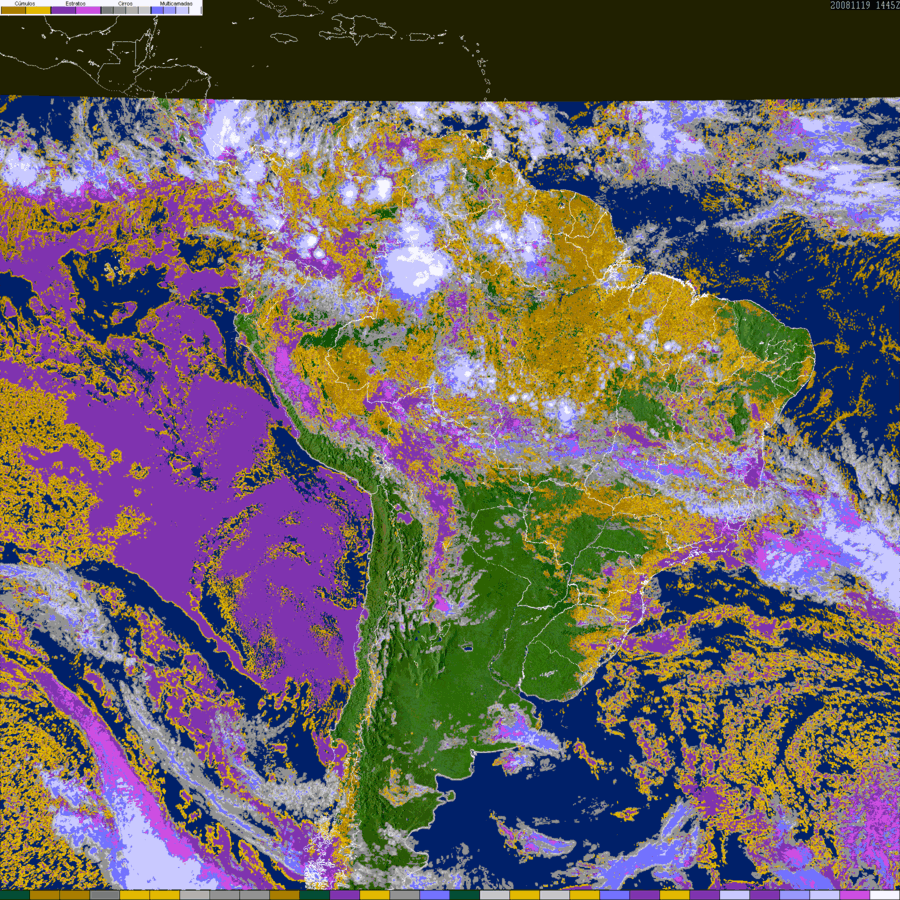
Task: Click the Multicamadas legend label
Action: point(176,3)
